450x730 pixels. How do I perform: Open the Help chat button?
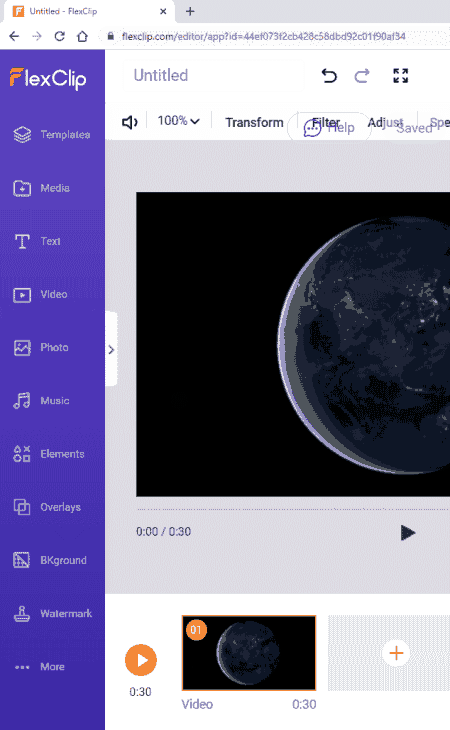click(329, 128)
